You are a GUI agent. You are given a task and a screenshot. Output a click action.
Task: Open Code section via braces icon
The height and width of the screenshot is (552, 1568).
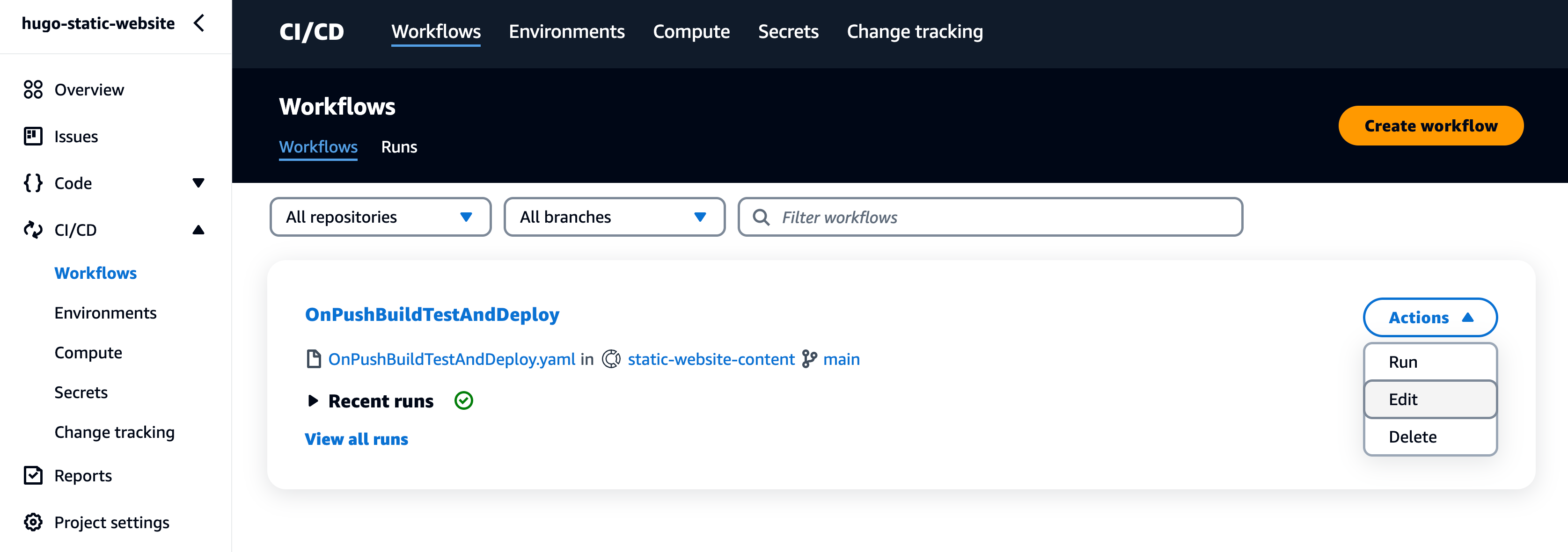[x=34, y=182]
